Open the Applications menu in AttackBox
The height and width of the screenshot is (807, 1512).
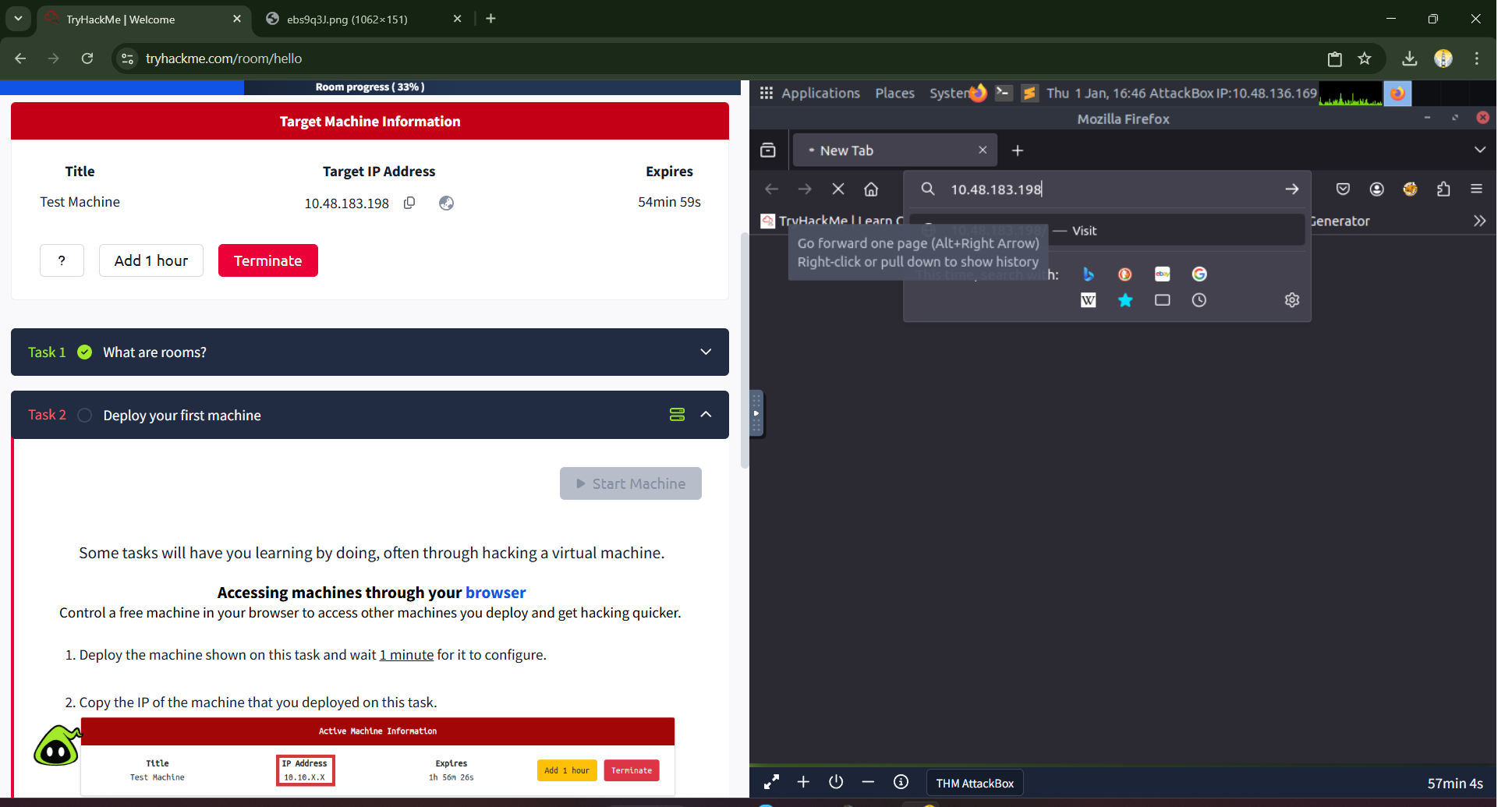click(810, 94)
